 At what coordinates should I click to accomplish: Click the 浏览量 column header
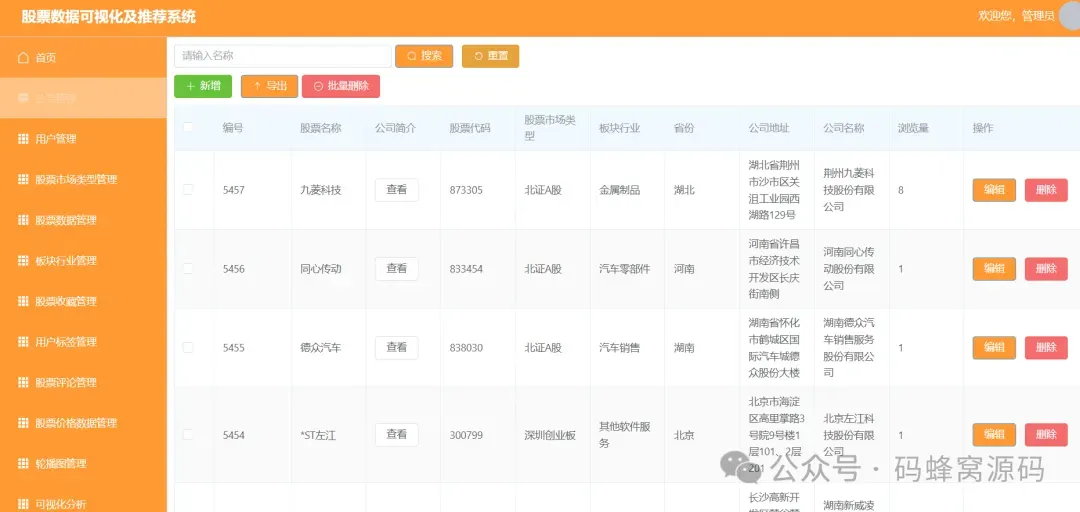pyautogui.click(x=913, y=127)
